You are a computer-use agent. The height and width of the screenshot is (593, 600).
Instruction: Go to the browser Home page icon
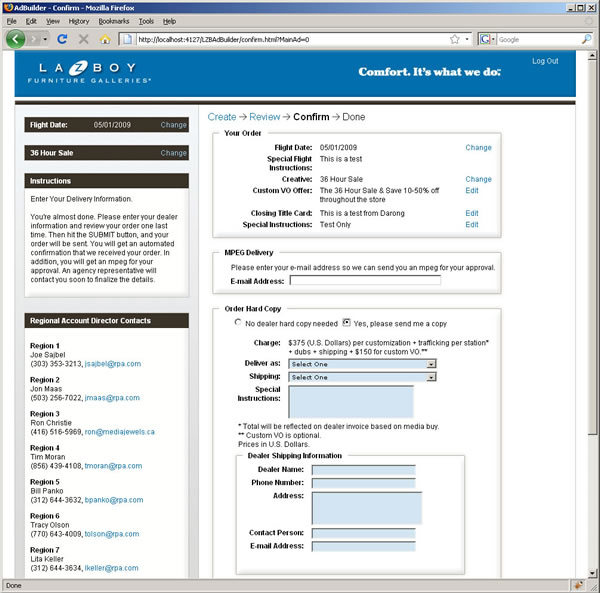[x=105, y=39]
